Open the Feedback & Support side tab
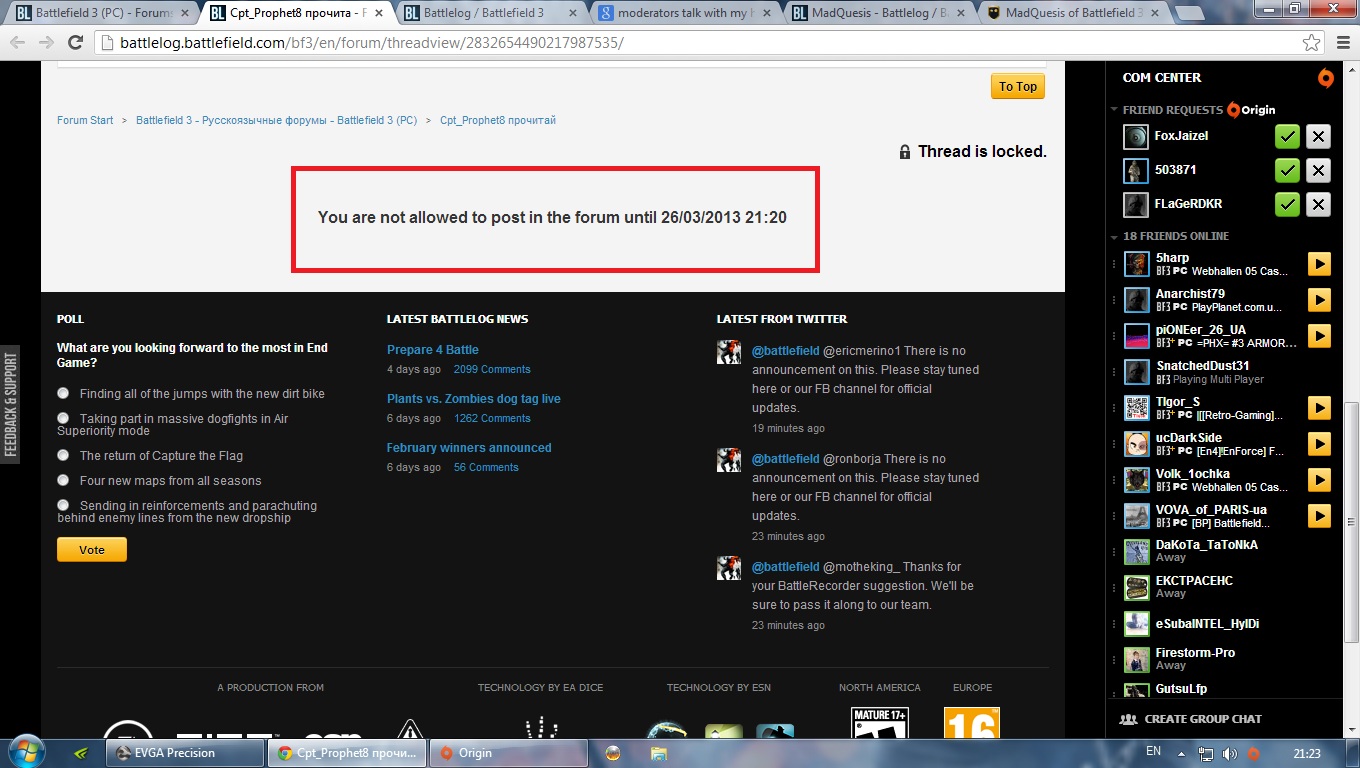This screenshot has height=768, width=1360. [11, 405]
